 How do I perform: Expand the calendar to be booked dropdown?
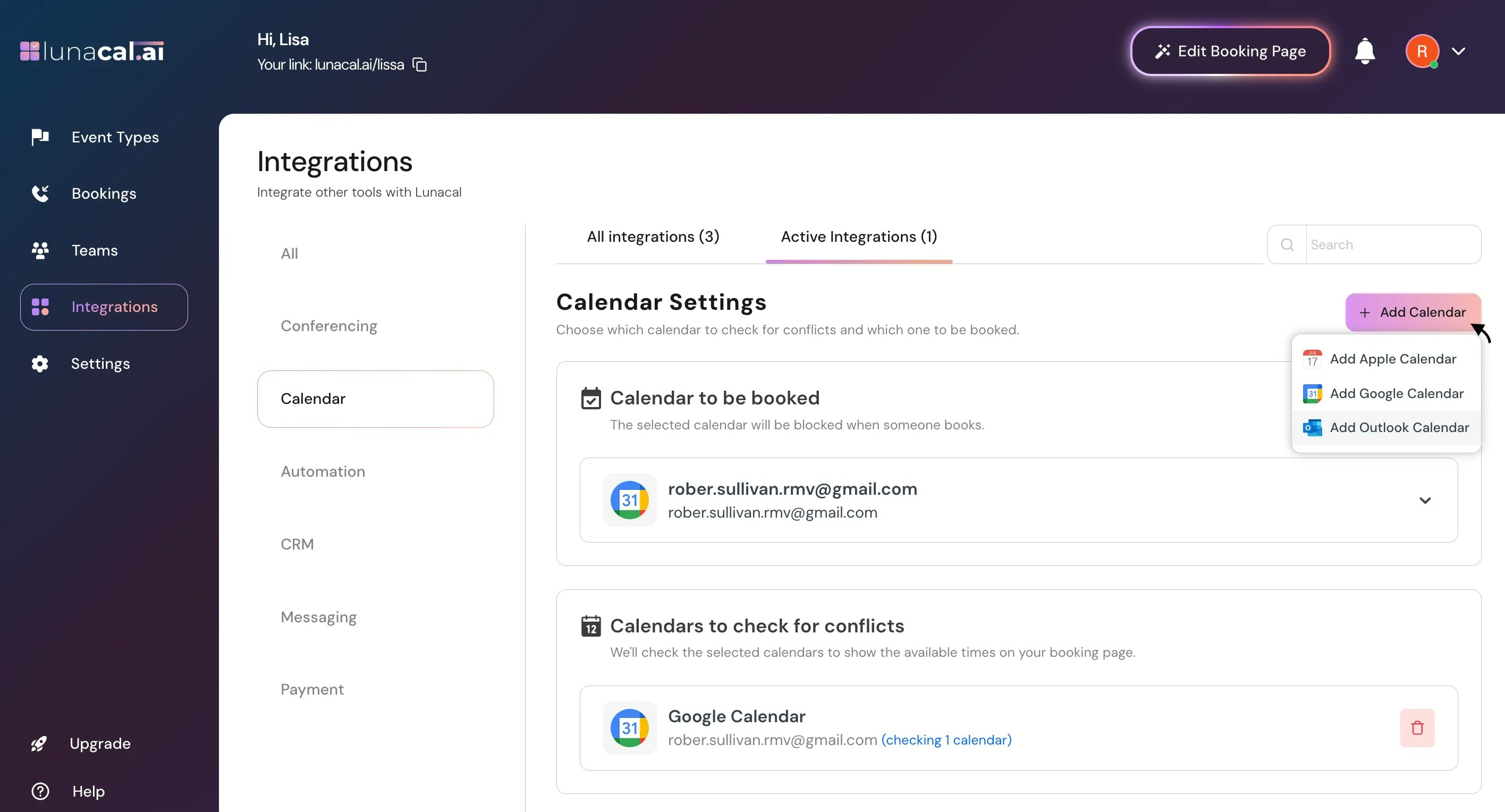[1424, 500]
